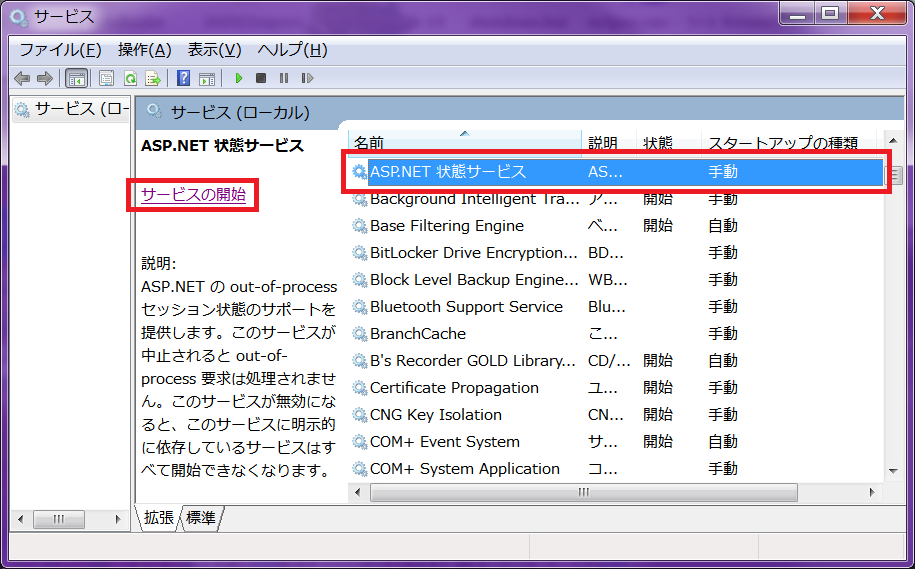The width and height of the screenshot is (915, 569).
Task: Start the service with green play icon
Action: pyautogui.click(x=238, y=78)
